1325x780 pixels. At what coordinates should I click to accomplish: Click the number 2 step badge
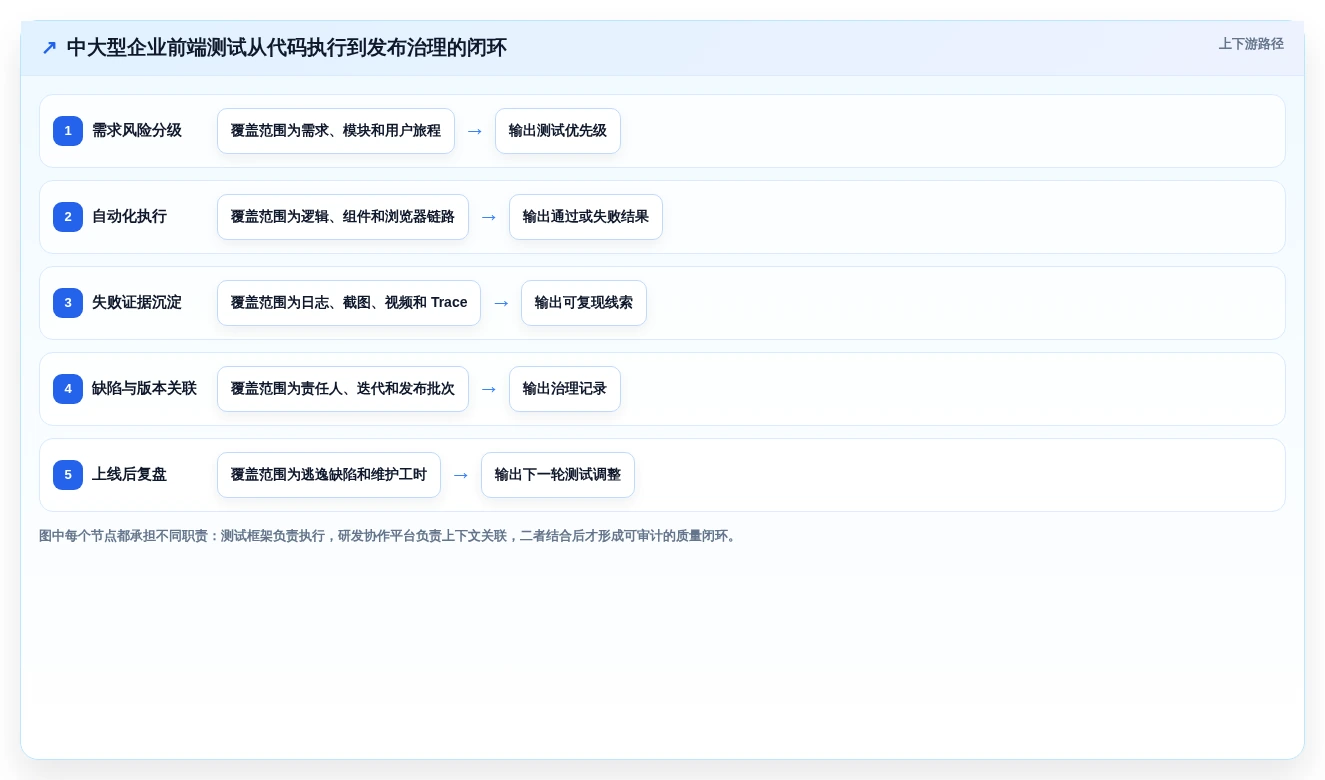[x=68, y=217]
